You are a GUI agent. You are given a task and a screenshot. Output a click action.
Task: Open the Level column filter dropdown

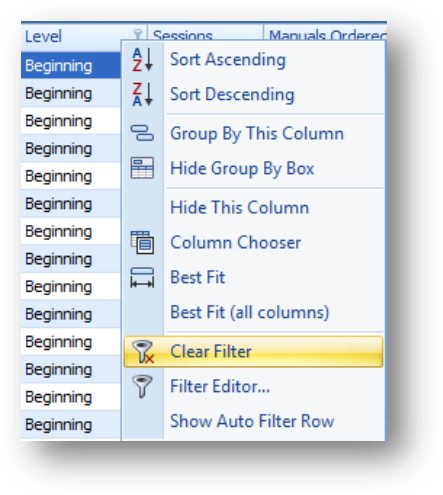[138, 35]
